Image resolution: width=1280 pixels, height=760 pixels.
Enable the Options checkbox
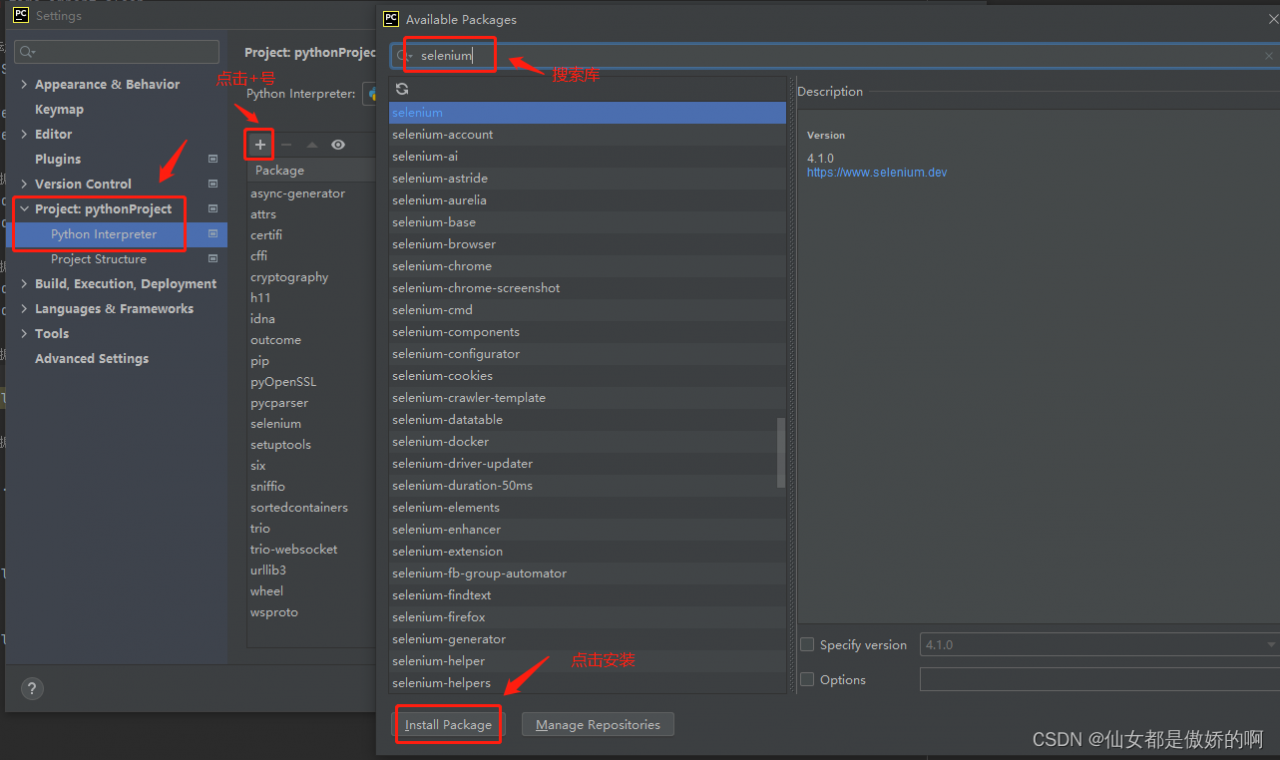coord(807,680)
